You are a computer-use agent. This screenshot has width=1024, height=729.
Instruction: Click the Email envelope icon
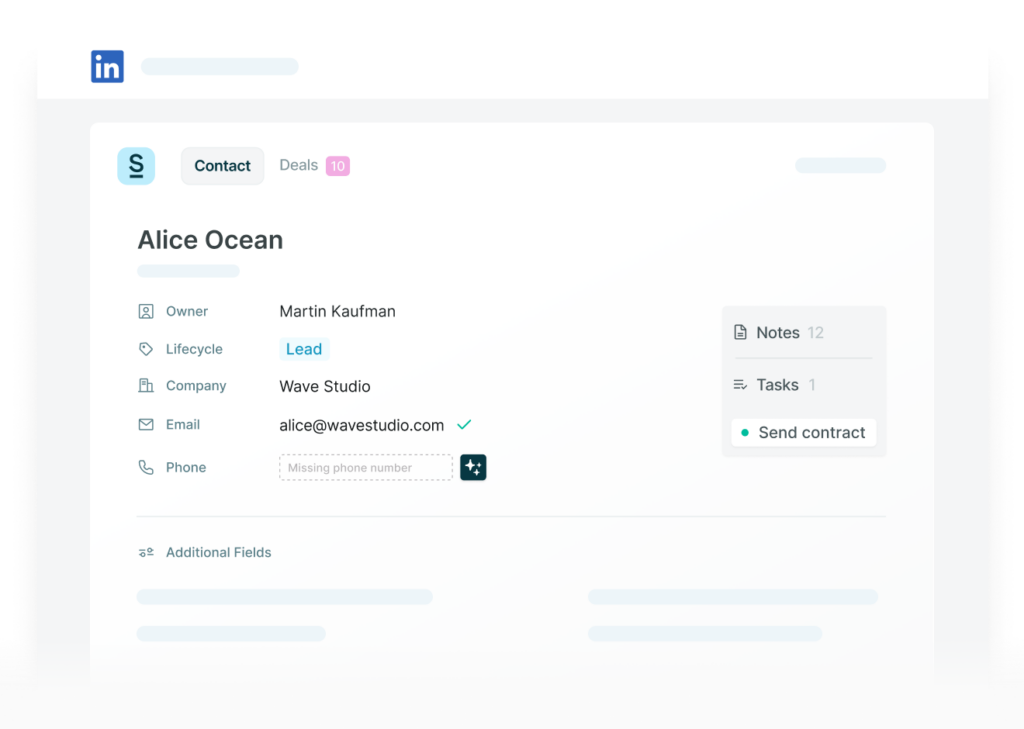pos(146,424)
